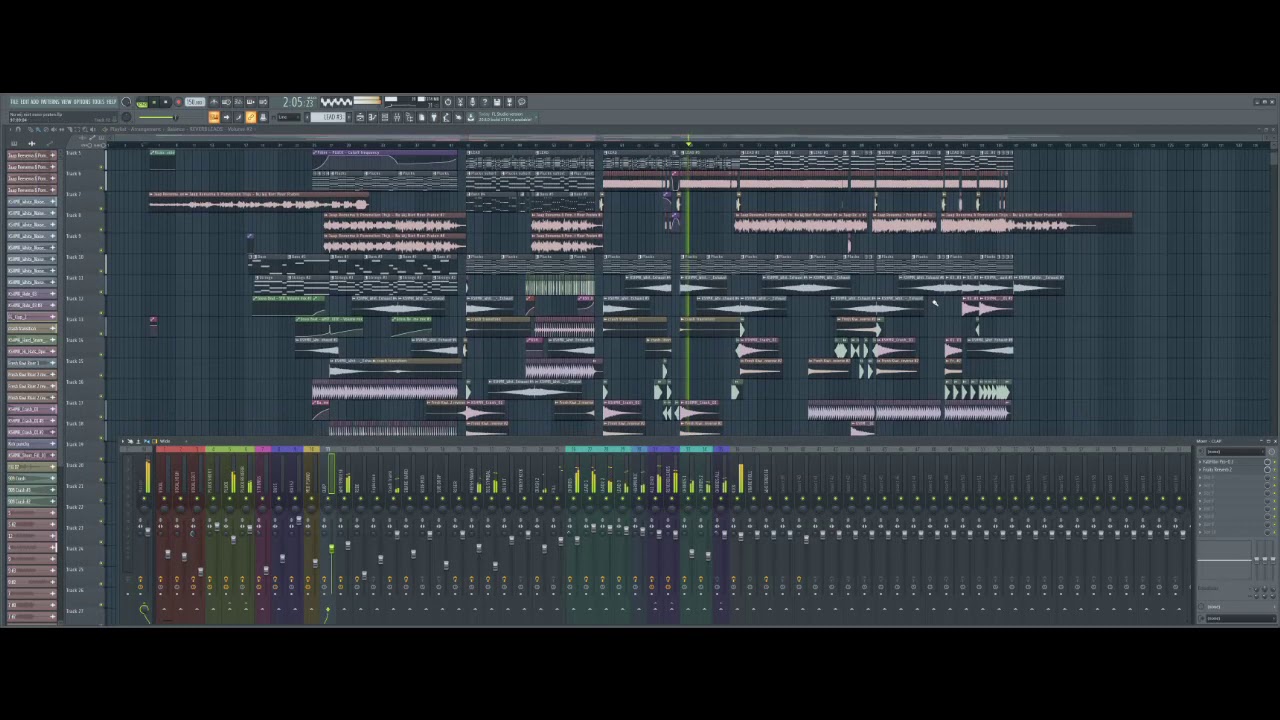1280x720 pixels.
Task: Toggle orange multilink-to-controllers icon
Action: pos(251,117)
